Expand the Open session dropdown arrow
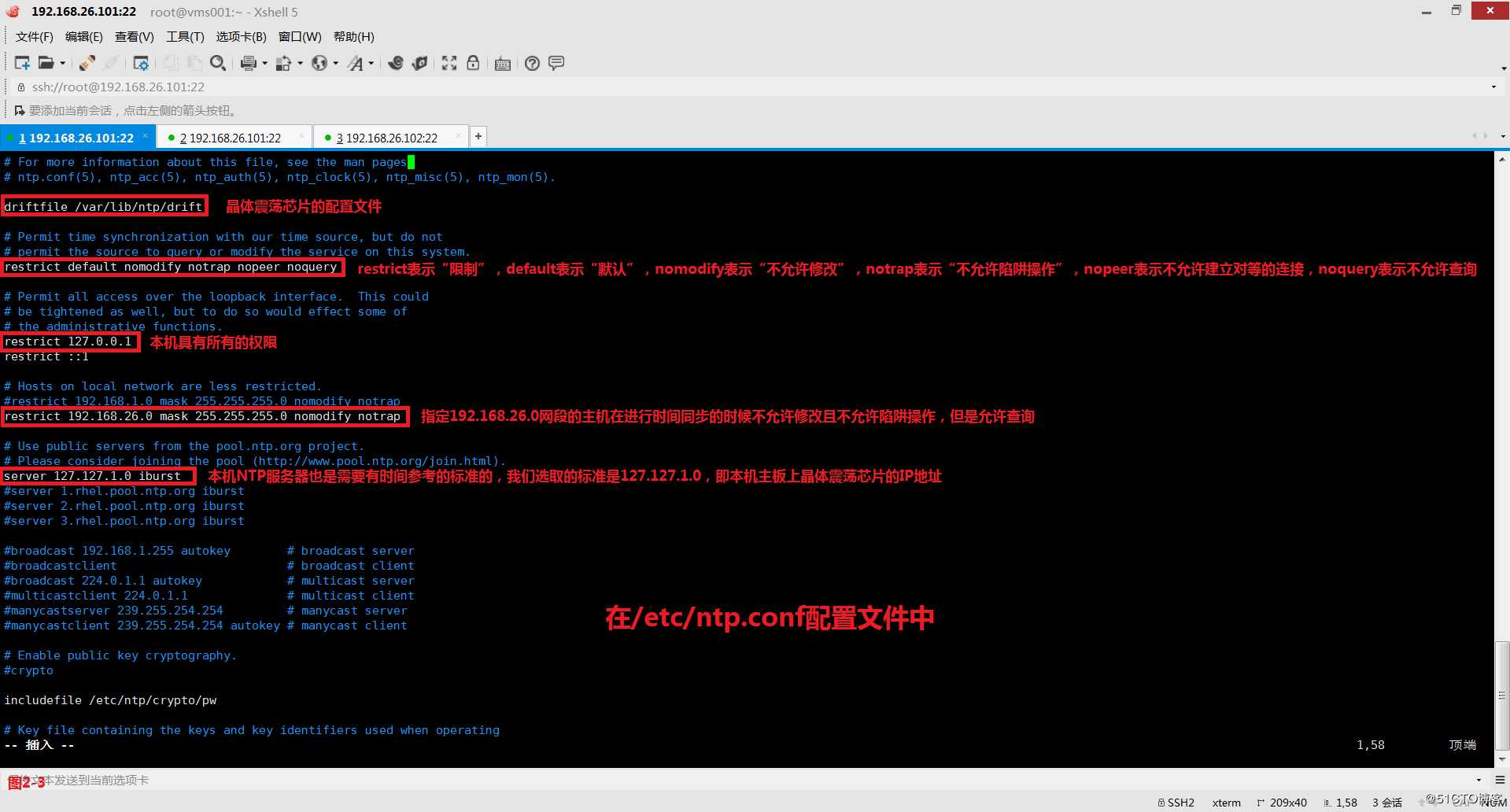Screen dimensions: 1510x812 (63, 63)
